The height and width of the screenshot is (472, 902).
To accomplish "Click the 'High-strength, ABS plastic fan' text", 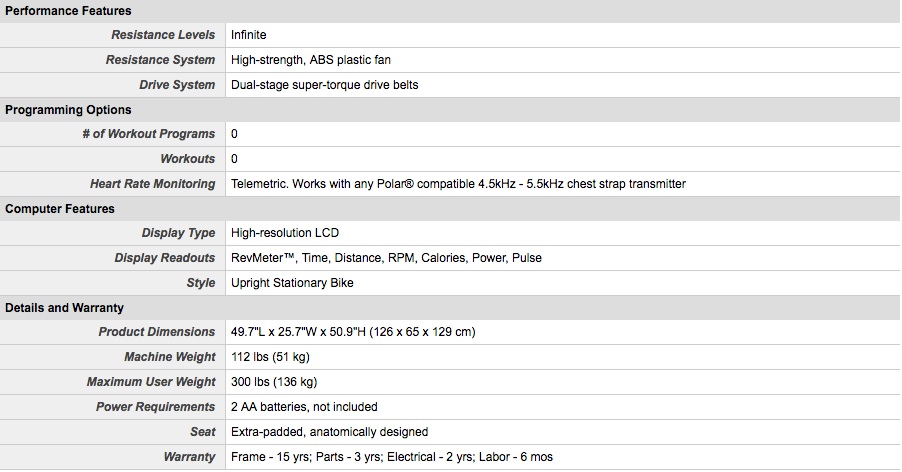I will point(310,60).
